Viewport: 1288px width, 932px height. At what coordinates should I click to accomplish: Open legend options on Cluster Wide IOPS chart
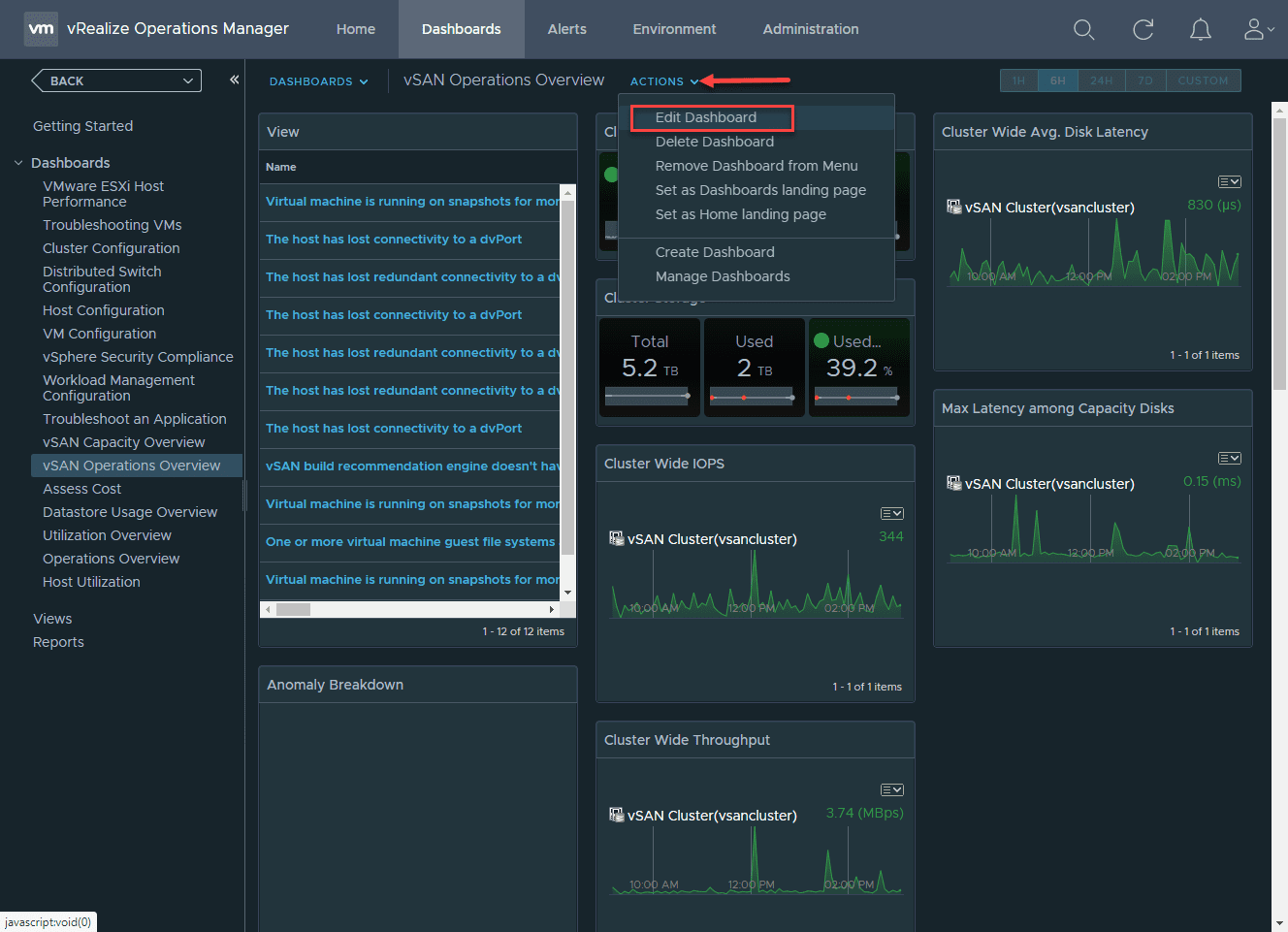pos(891,513)
